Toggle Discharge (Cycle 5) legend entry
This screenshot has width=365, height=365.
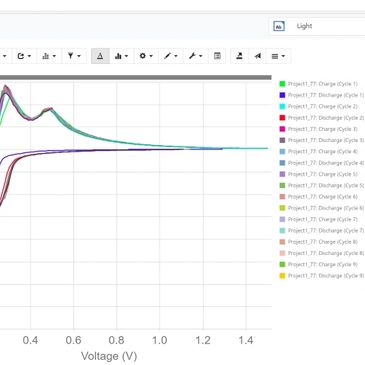click(321, 186)
